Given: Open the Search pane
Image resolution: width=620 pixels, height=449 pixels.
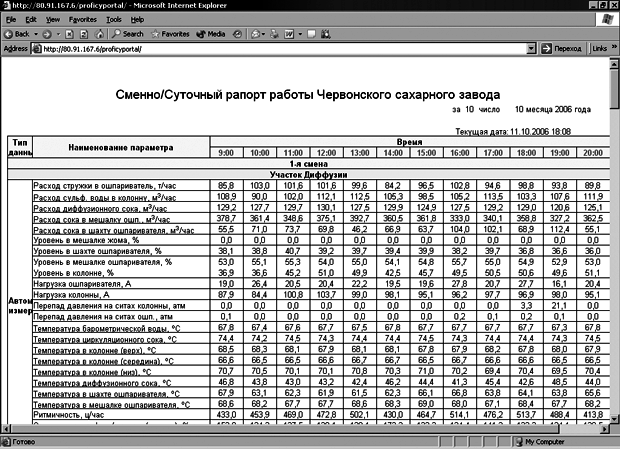Looking at the screenshot, I should (x=127, y=34).
